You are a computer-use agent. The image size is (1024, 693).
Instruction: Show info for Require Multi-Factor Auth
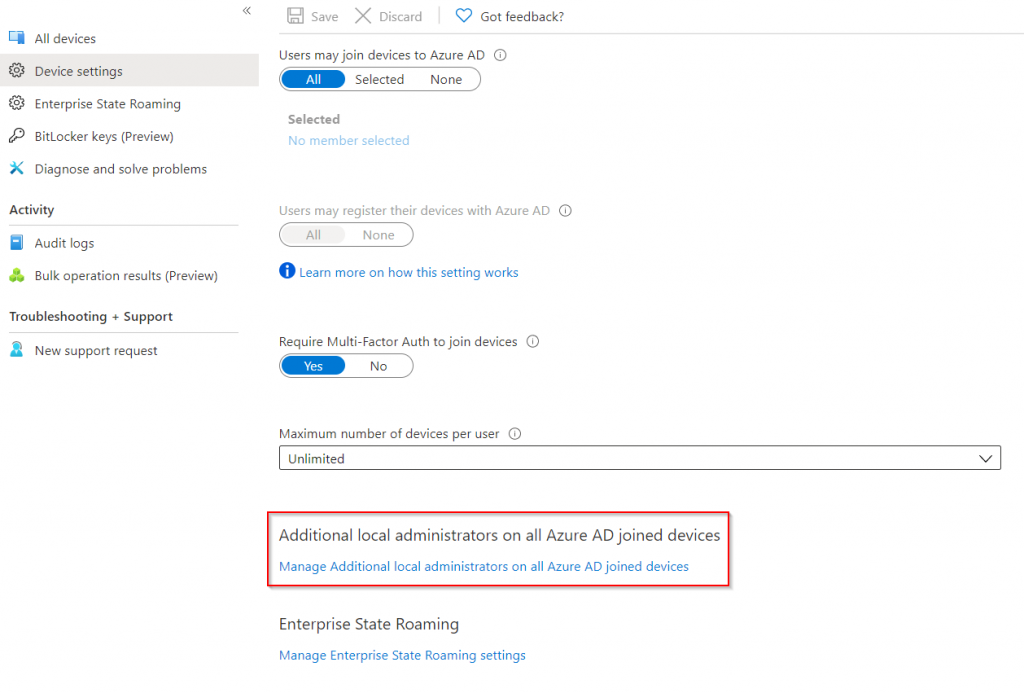point(533,341)
